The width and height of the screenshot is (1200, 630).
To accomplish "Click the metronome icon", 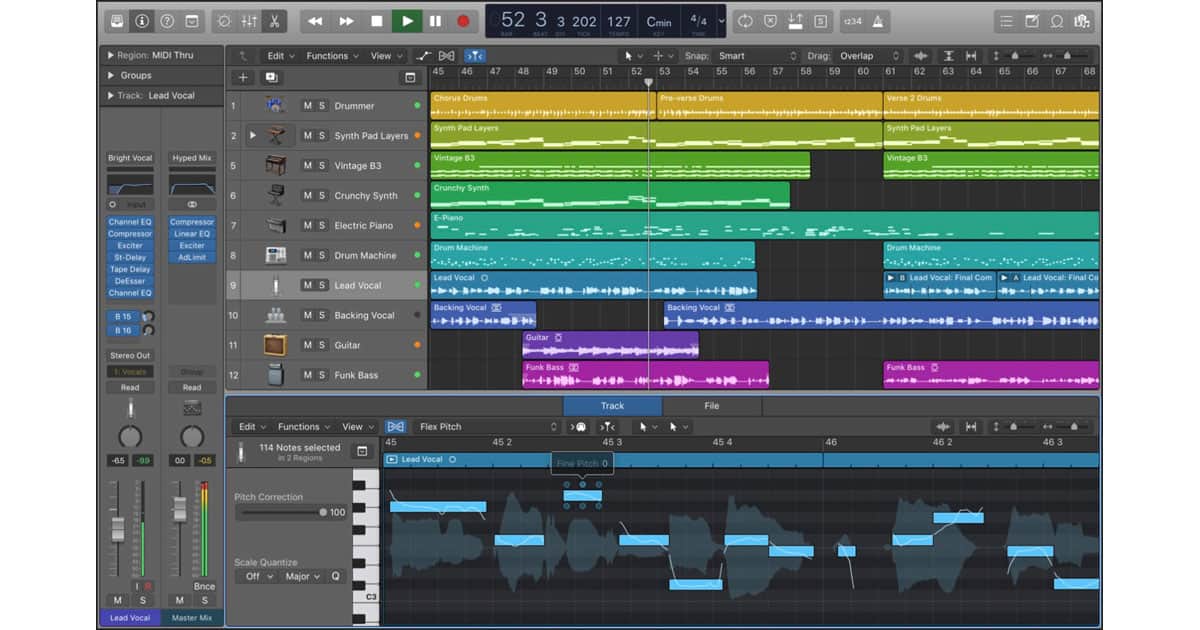I will (878, 20).
